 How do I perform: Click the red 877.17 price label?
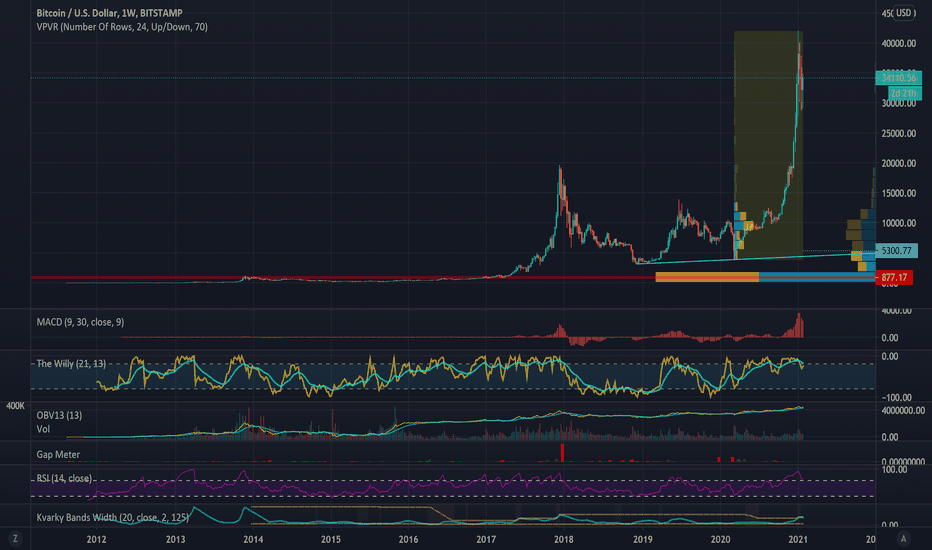click(895, 278)
